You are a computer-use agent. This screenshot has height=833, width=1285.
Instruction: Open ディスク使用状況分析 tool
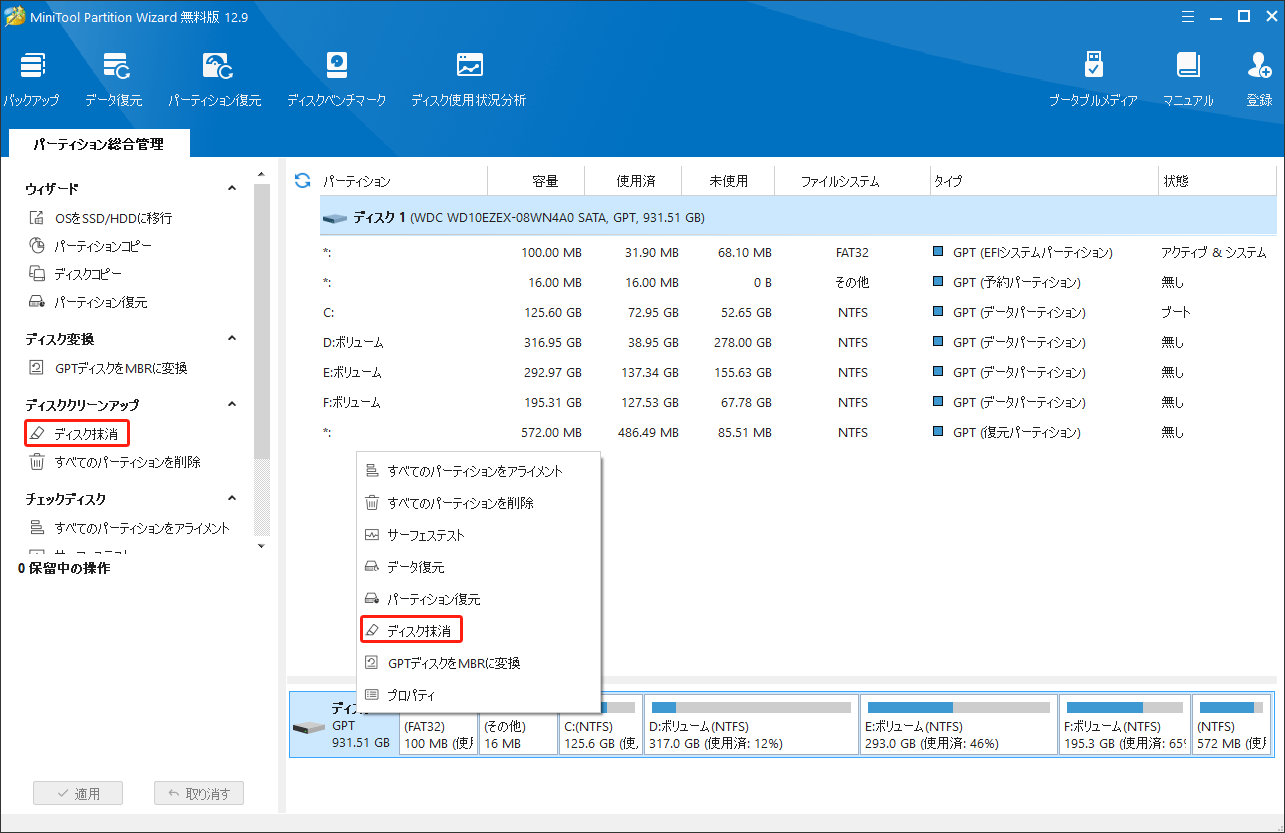[x=468, y=79]
